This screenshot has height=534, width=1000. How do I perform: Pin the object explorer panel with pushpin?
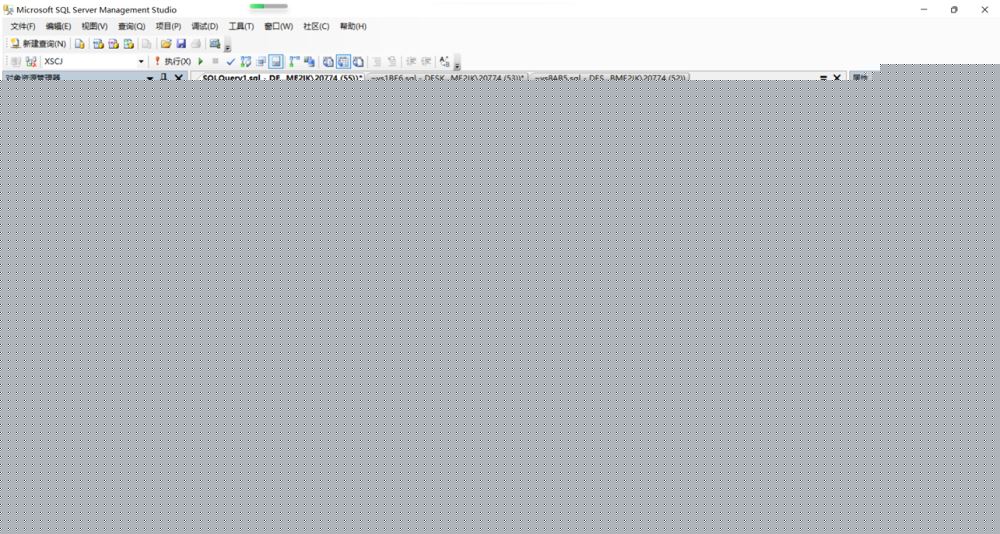point(164,78)
